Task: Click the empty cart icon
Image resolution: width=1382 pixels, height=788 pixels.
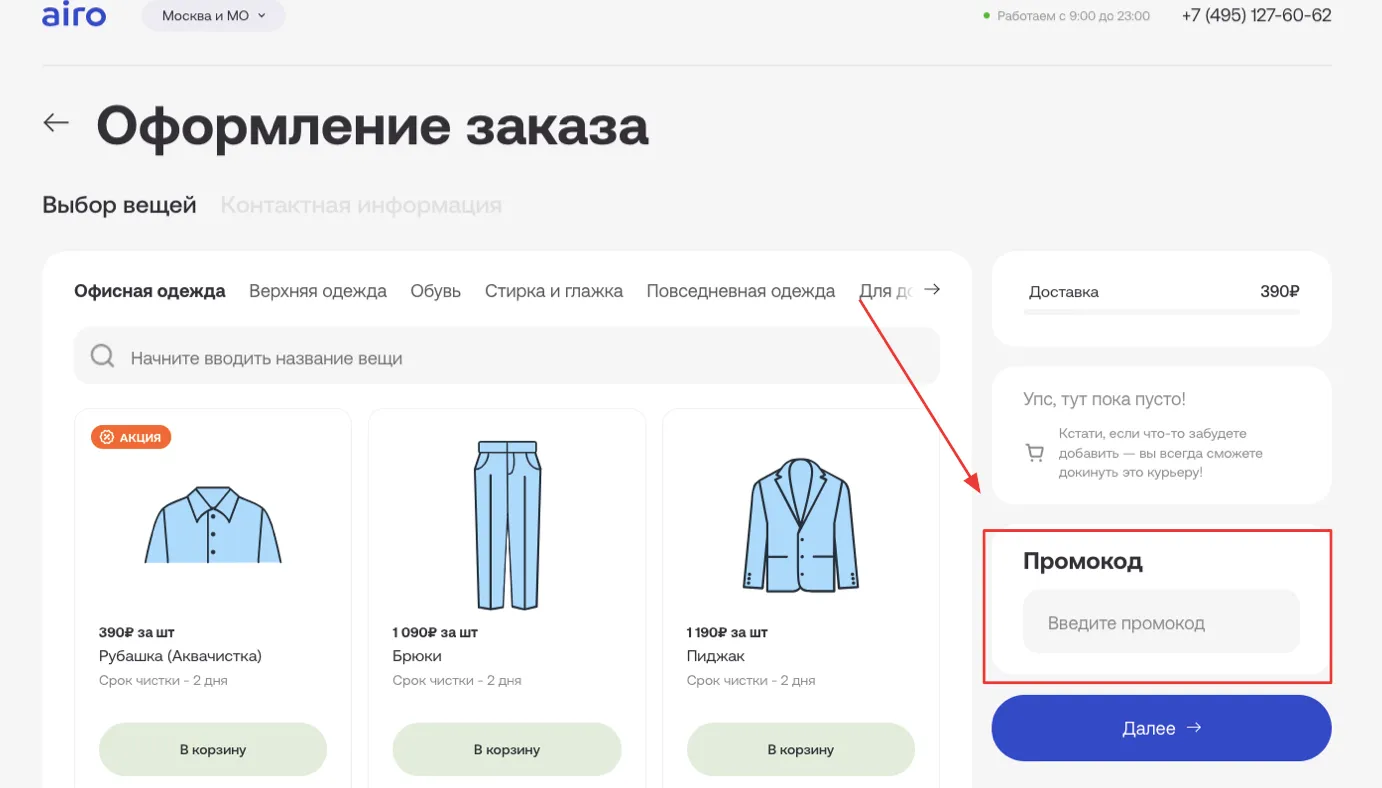Action: [x=1035, y=454]
